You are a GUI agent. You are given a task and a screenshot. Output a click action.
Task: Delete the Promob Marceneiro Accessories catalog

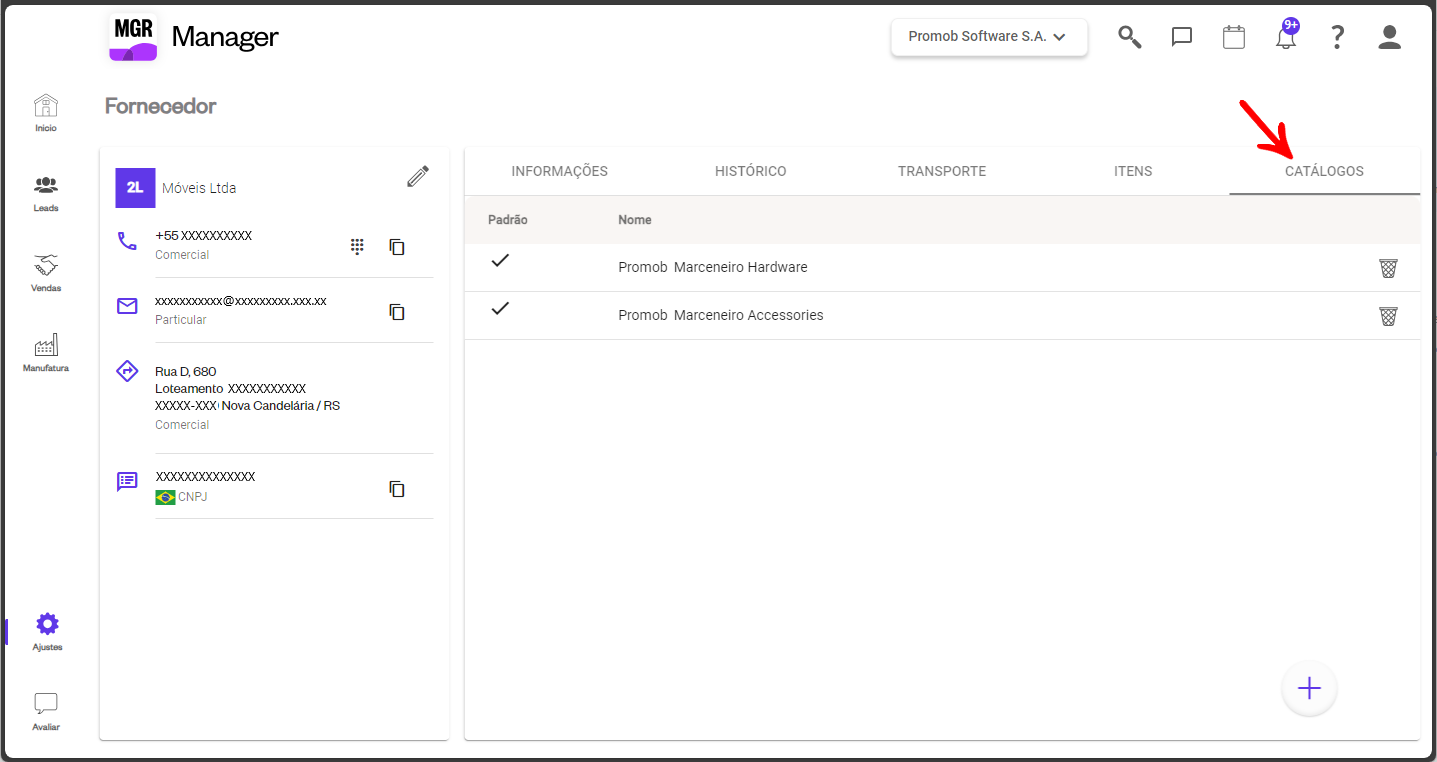[x=1388, y=316]
